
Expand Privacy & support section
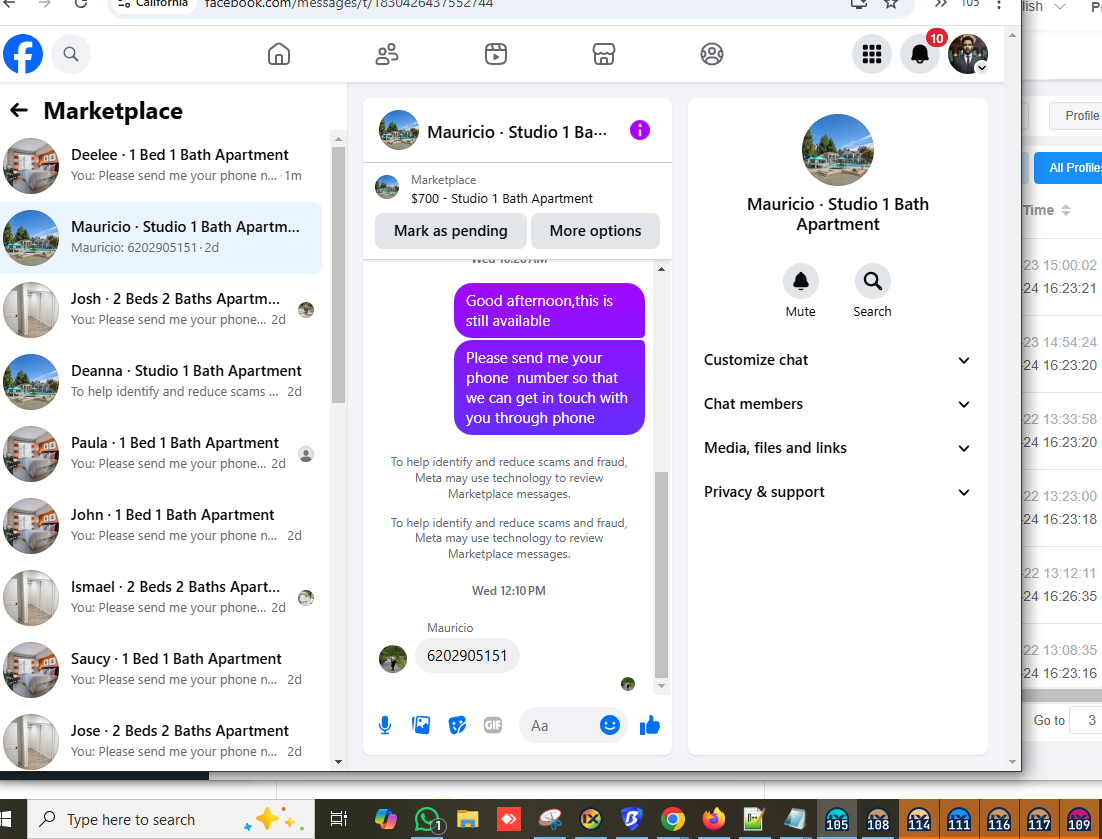(x=837, y=492)
